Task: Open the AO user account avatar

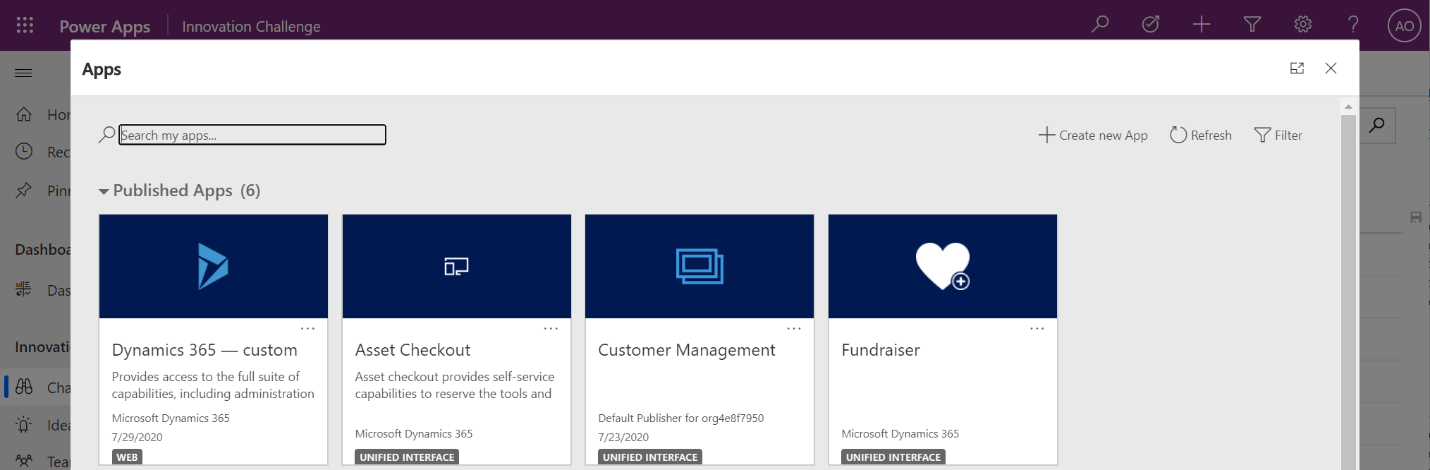Action: 1404,26
